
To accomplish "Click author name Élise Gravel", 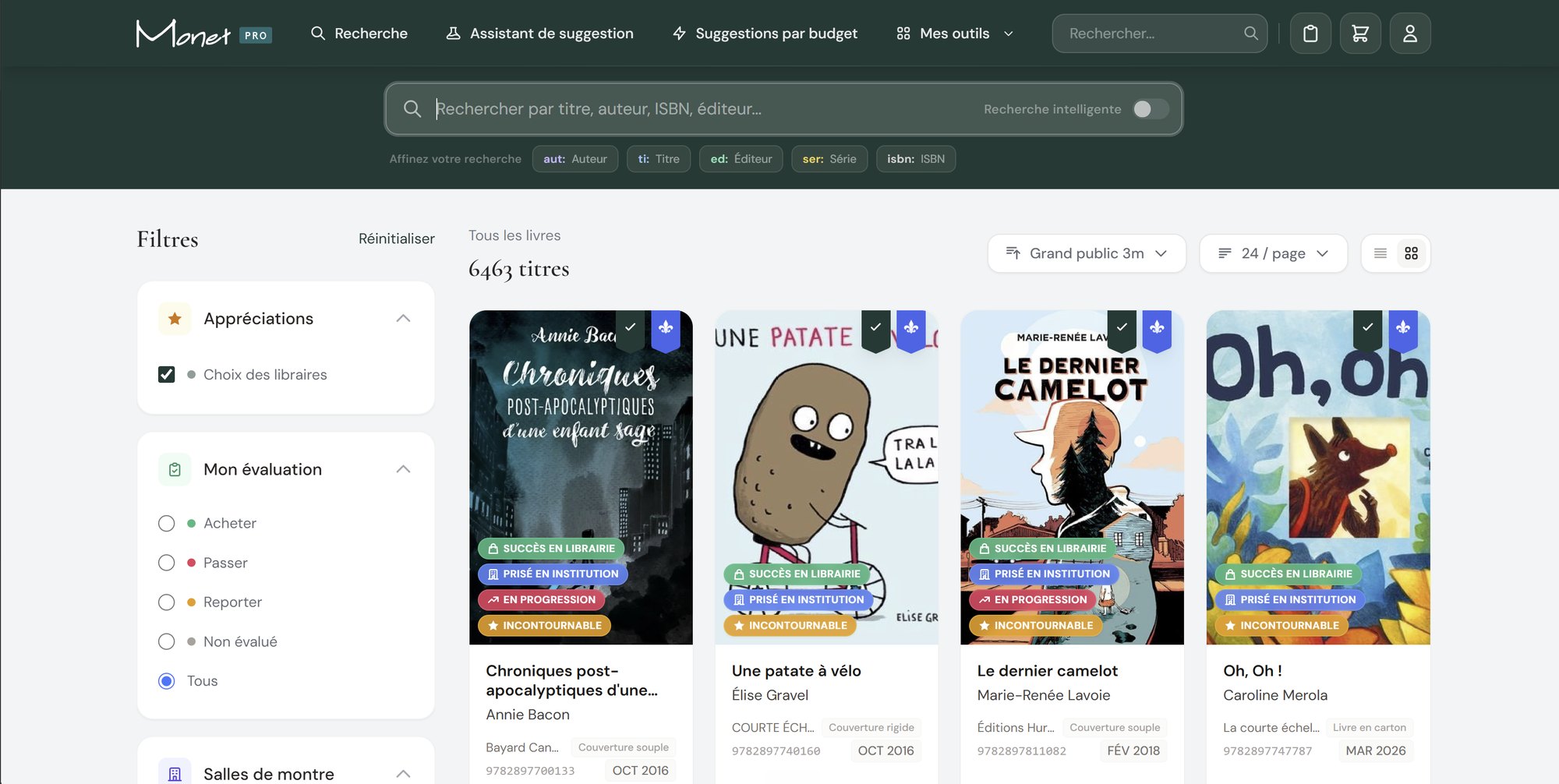I will coord(770,695).
